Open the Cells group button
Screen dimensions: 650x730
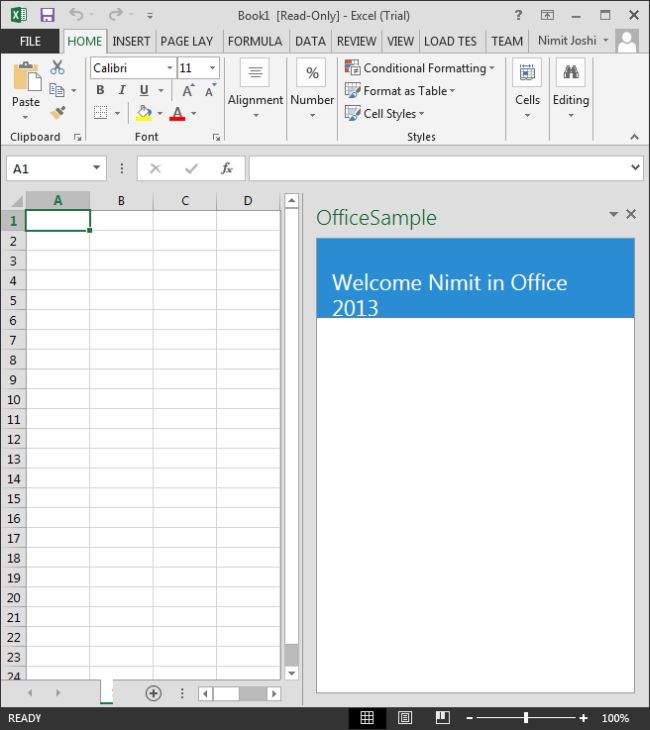527,88
